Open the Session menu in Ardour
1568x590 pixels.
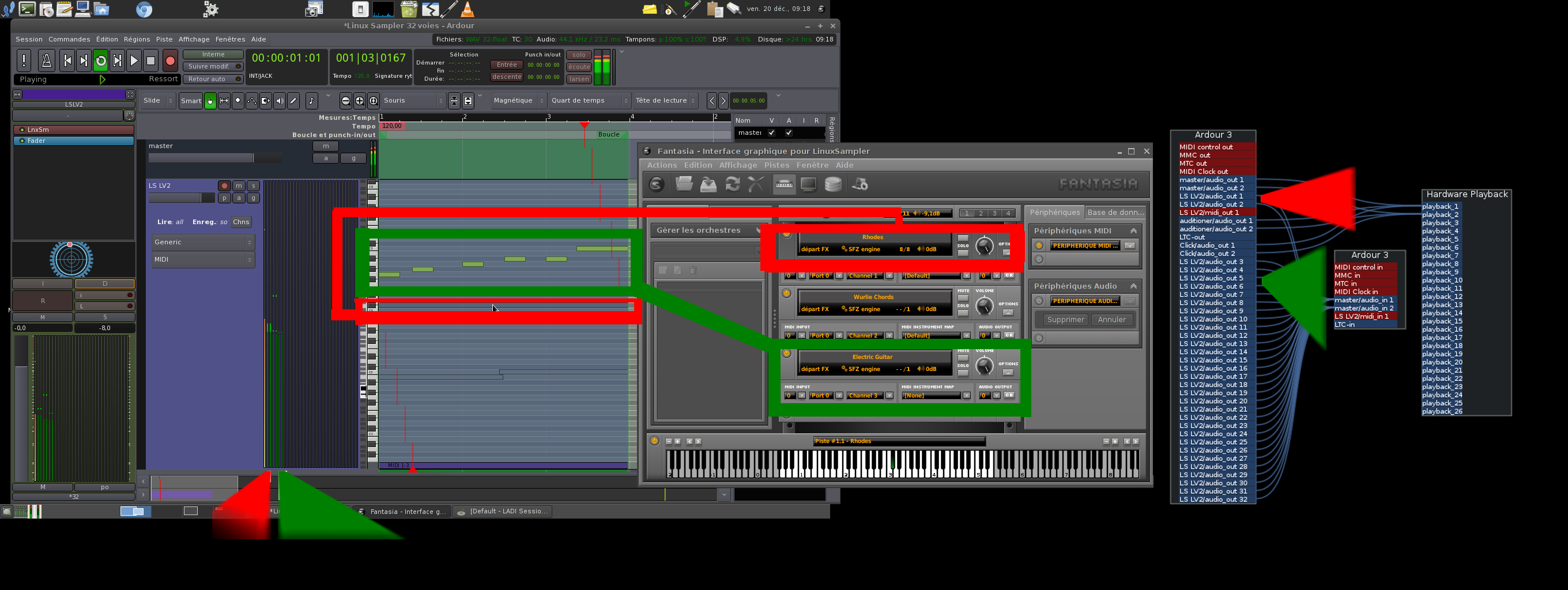pos(29,40)
